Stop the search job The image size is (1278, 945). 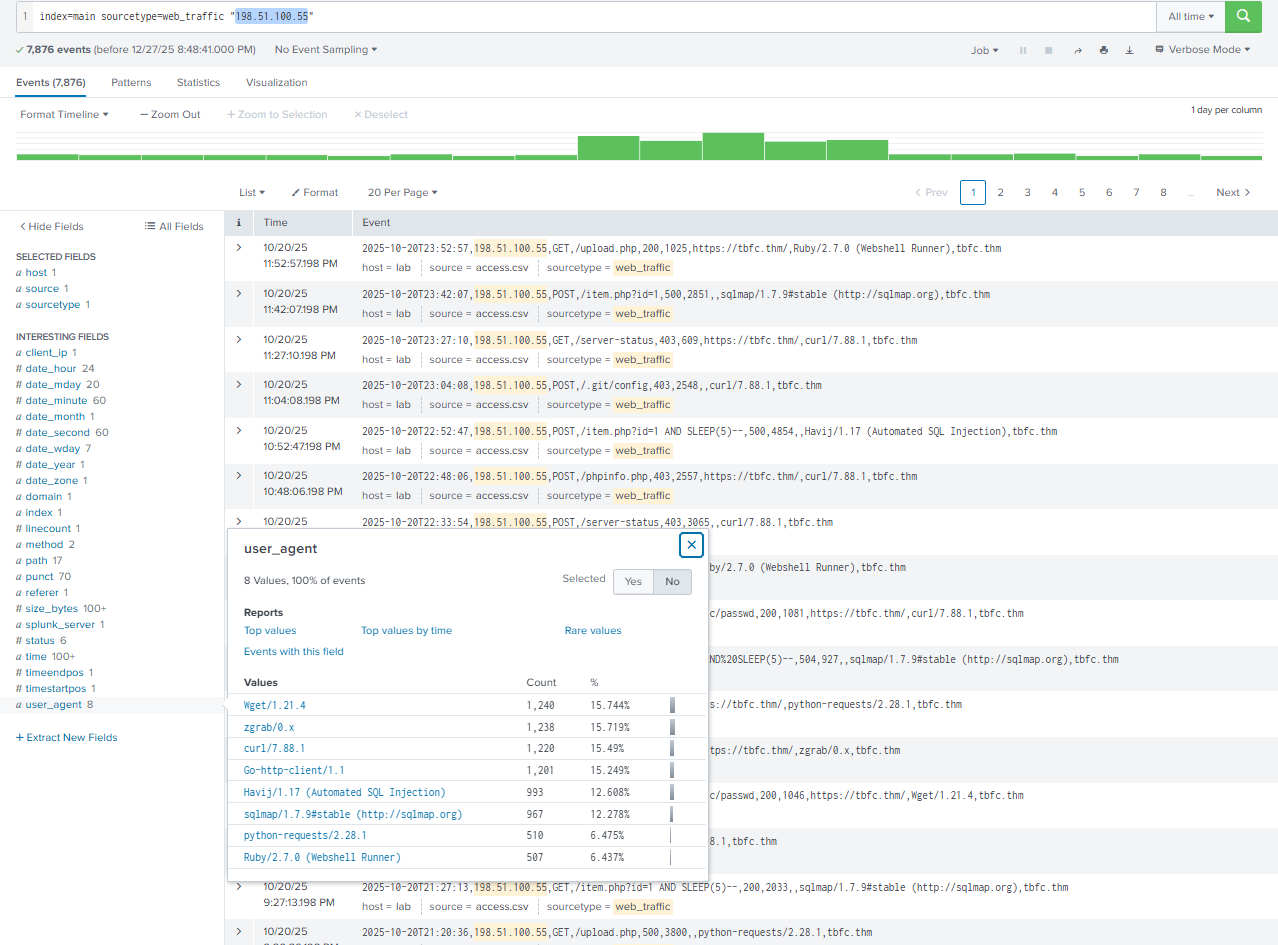pyautogui.click(x=1049, y=50)
